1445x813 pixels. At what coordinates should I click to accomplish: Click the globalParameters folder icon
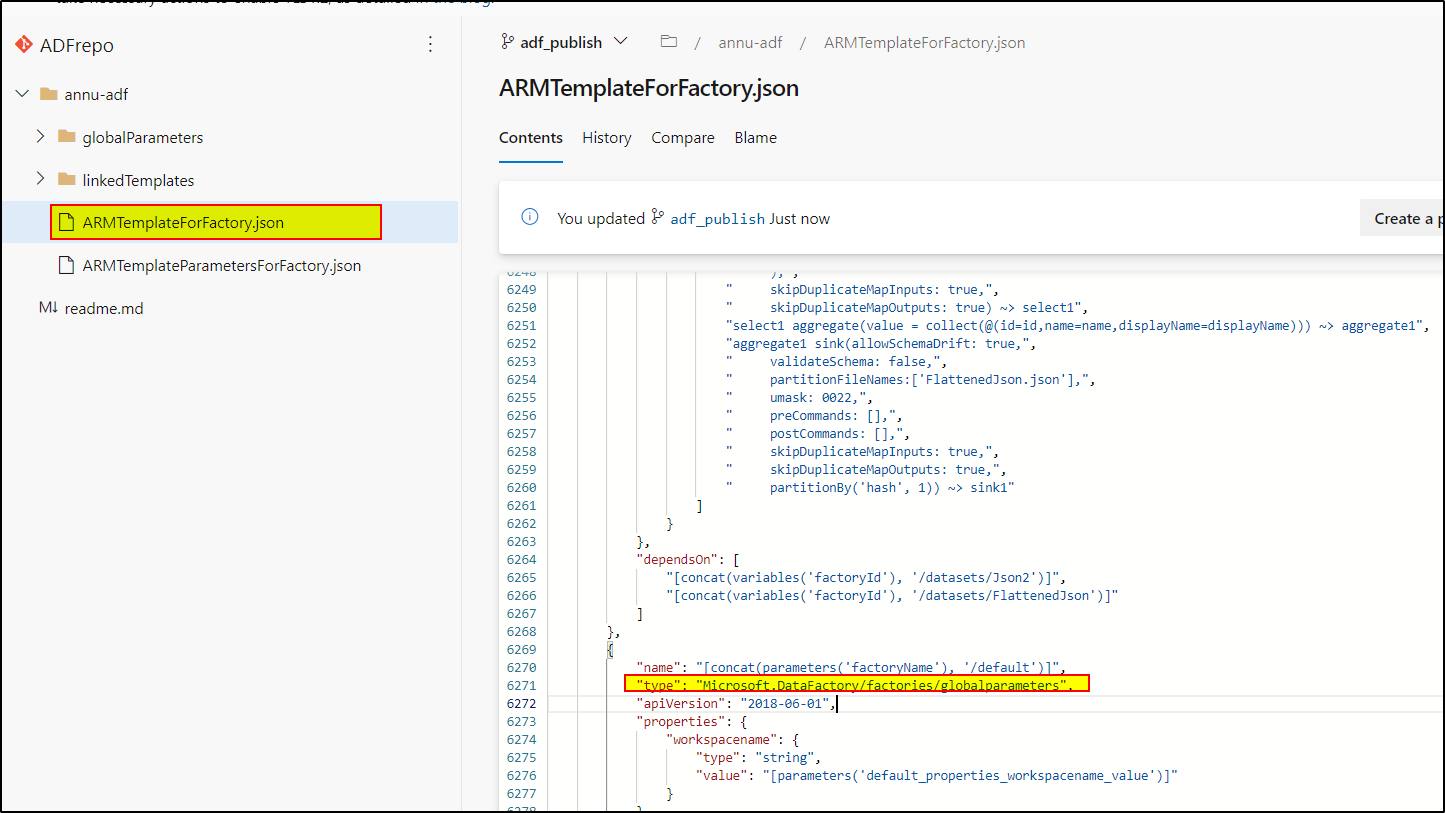coord(67,137)
